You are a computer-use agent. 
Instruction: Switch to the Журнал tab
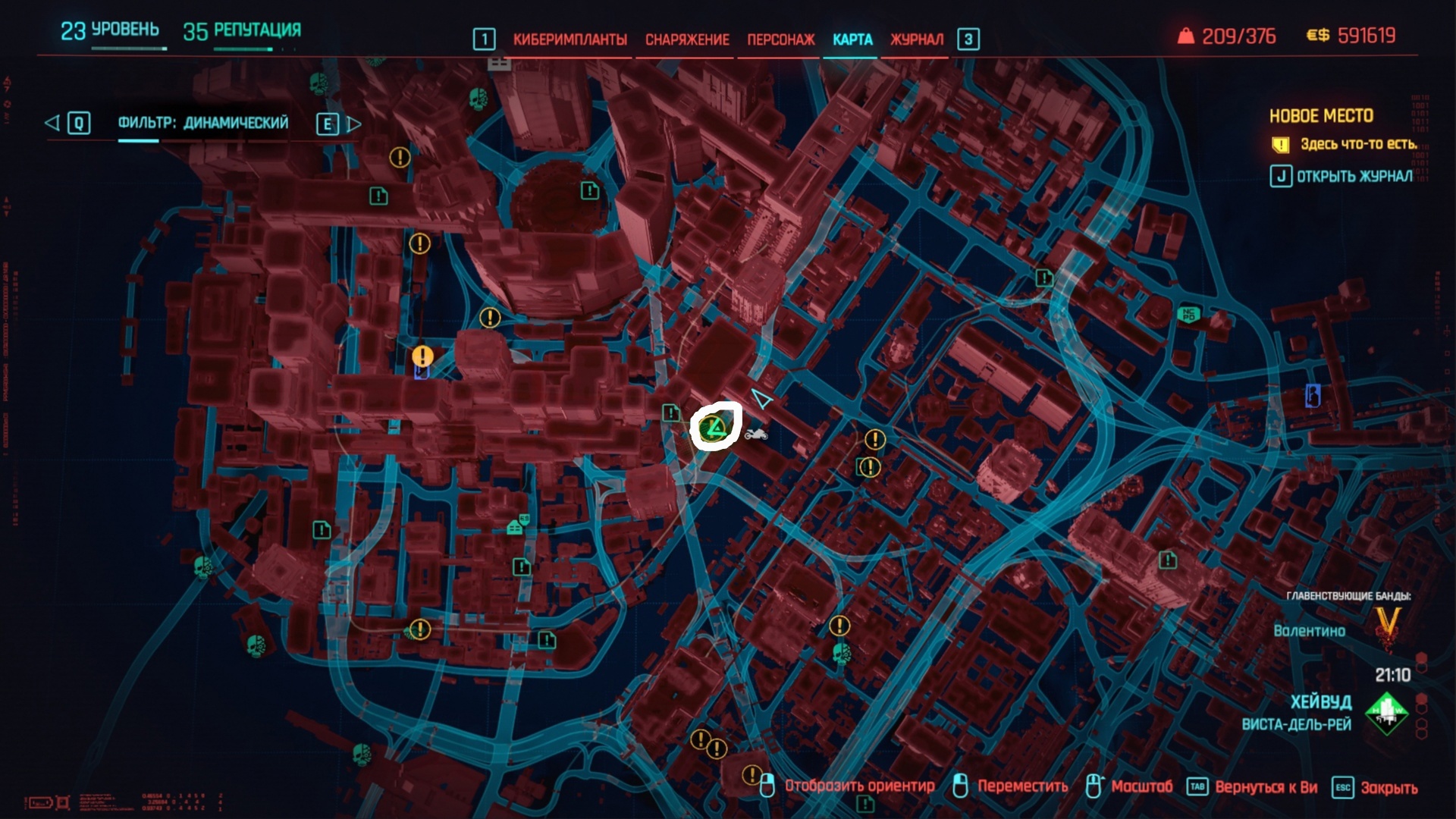pyautogui.click(x=917, y=39)
